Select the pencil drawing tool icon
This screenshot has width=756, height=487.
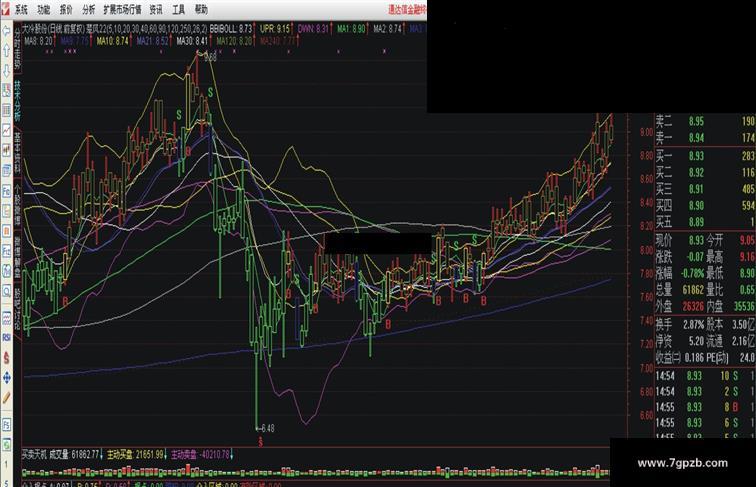tap(6, 398)
